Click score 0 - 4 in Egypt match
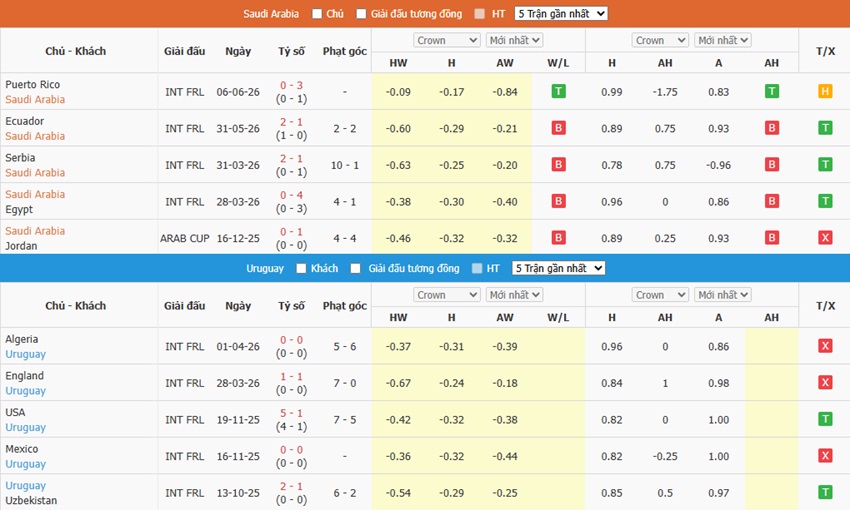This screenshot has width=850, height=510. (292, 195)
